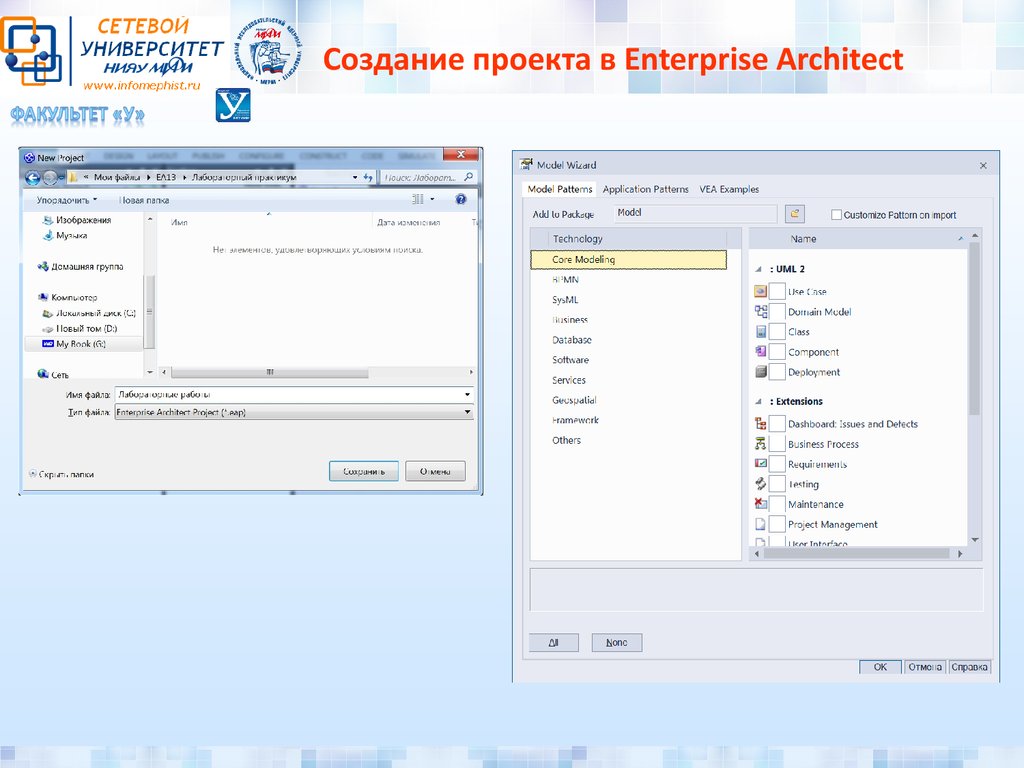
Task: Click the search magnifier in New Project dialog
Action: tap(468, 177)
